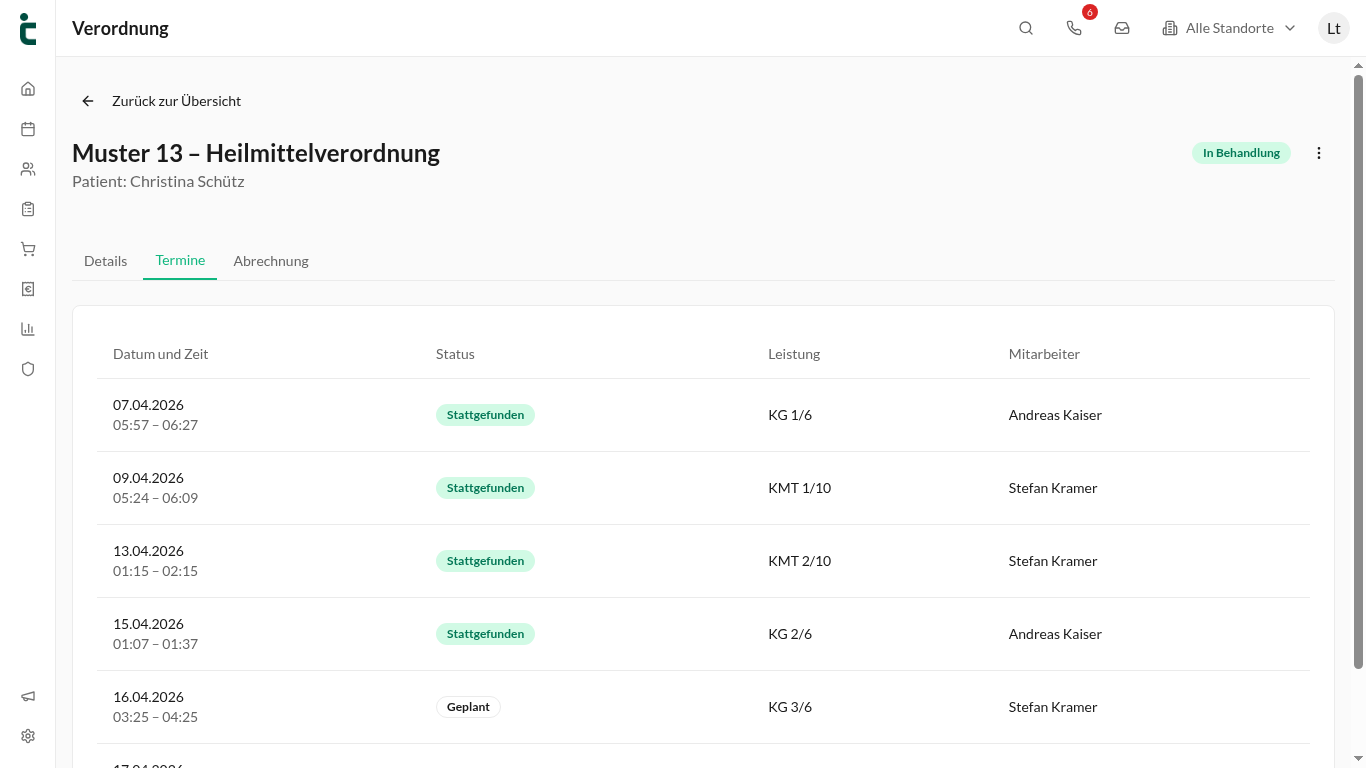Open the shield icon in sidebar
This screenshot has width=1366, height=768.
click(28, 369)
